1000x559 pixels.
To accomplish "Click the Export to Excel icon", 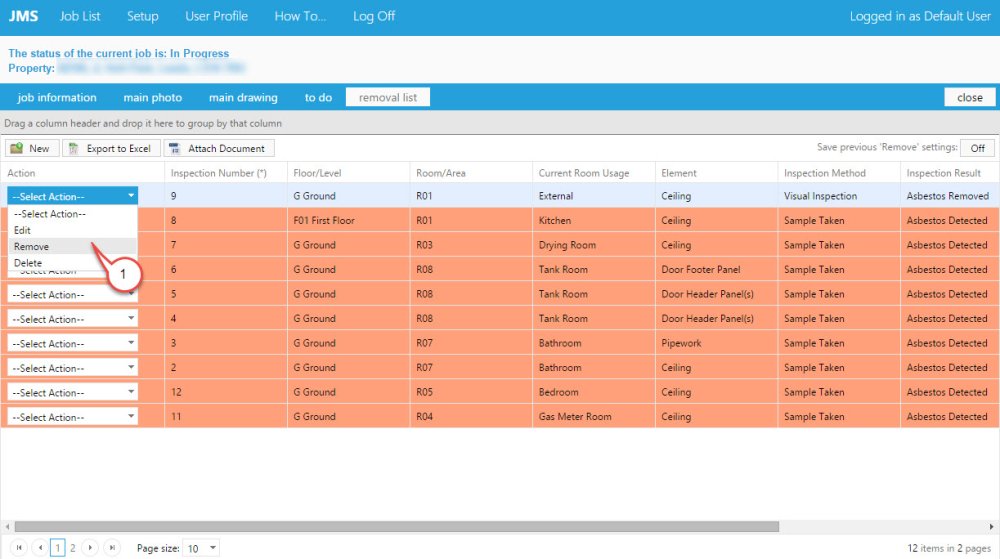I will (74, 149).
